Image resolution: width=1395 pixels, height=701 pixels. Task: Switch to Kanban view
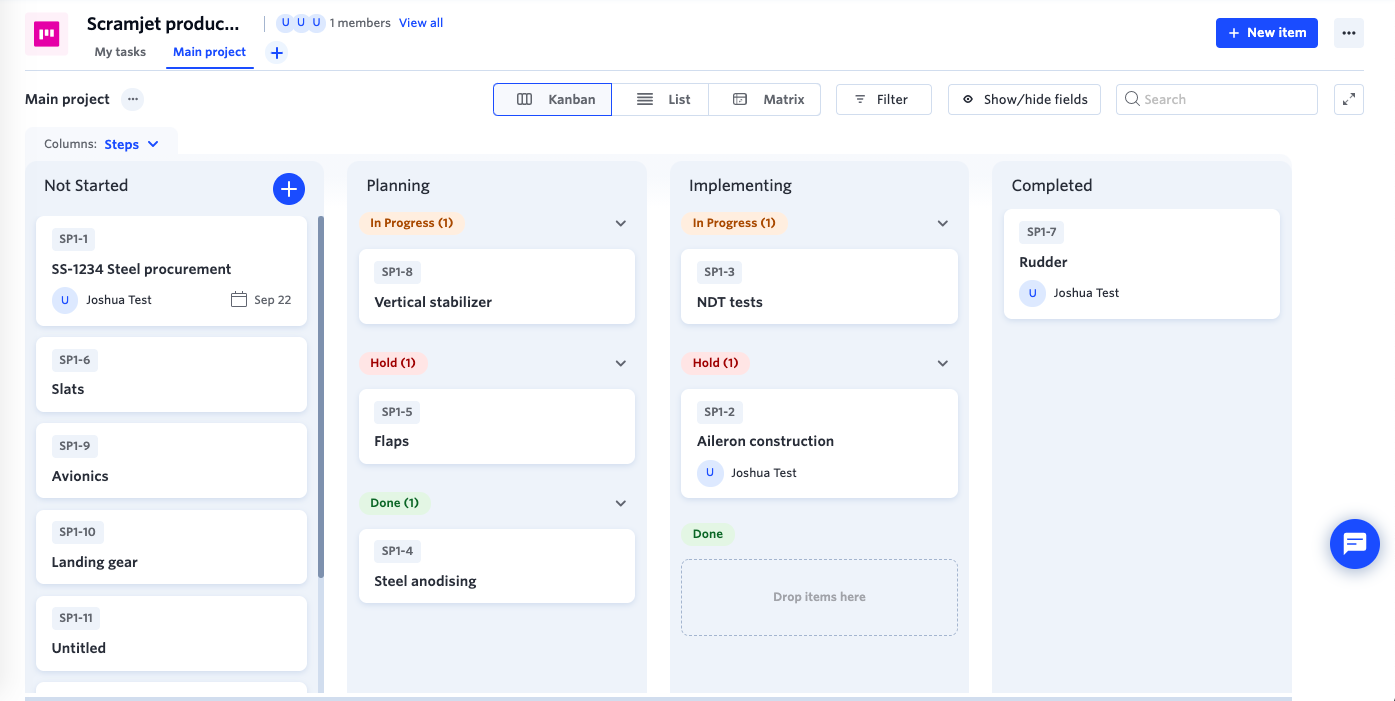pyautogui.click(x=553, y=99)
